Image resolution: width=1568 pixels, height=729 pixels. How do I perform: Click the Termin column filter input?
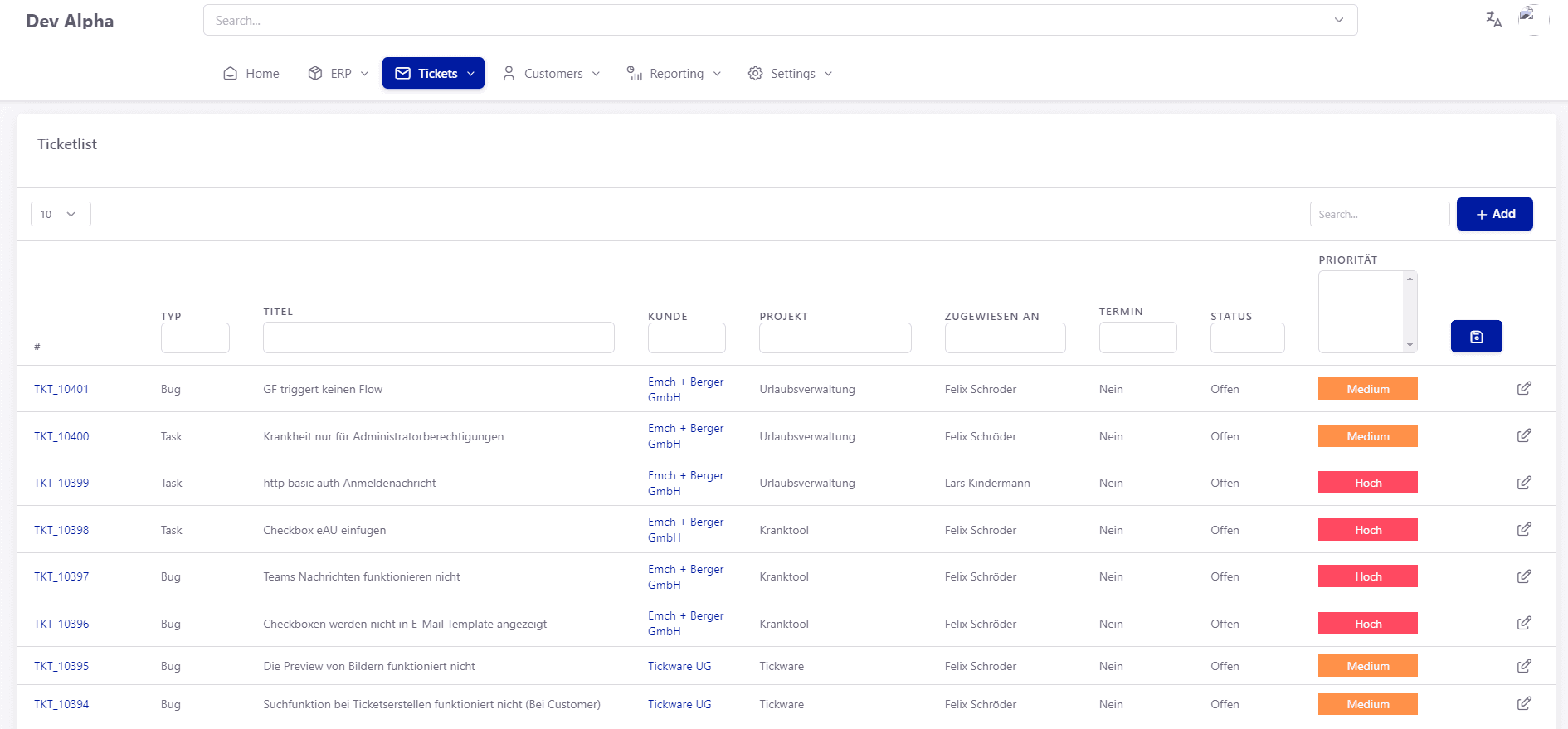(1137, 338)
